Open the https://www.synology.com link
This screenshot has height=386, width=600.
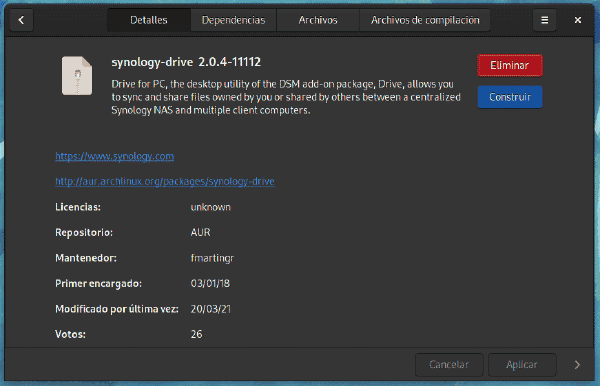pyautogui.click(x=114, y=156)
